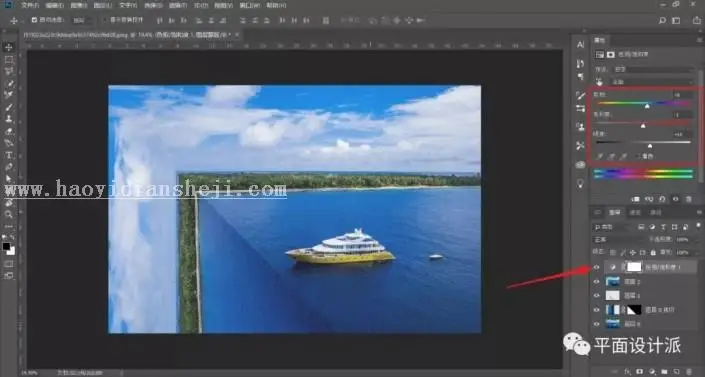Open the workspace switcher icon
Screen dimensions: 705x377
(x=676, y=20)
